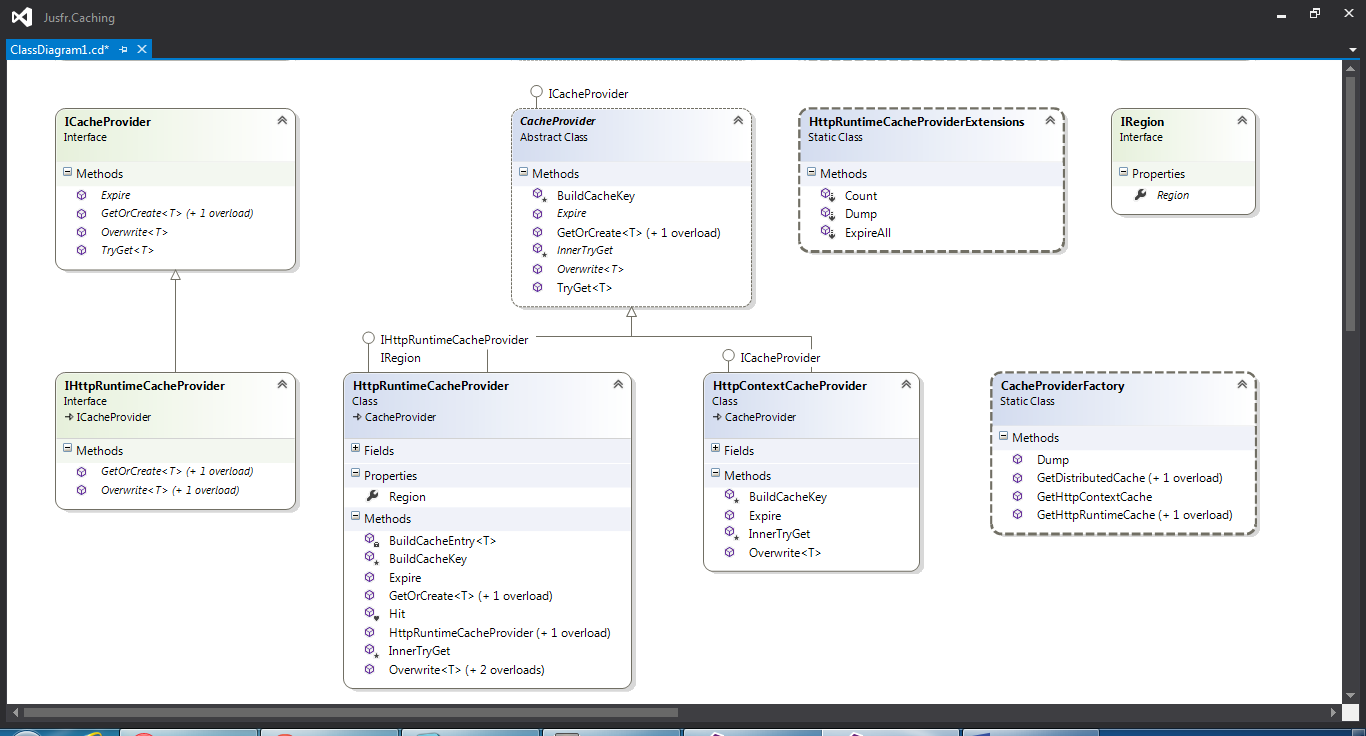Click Dump method icon in CacheProviderFactory
The image size is (1366, 736).
1017,459
